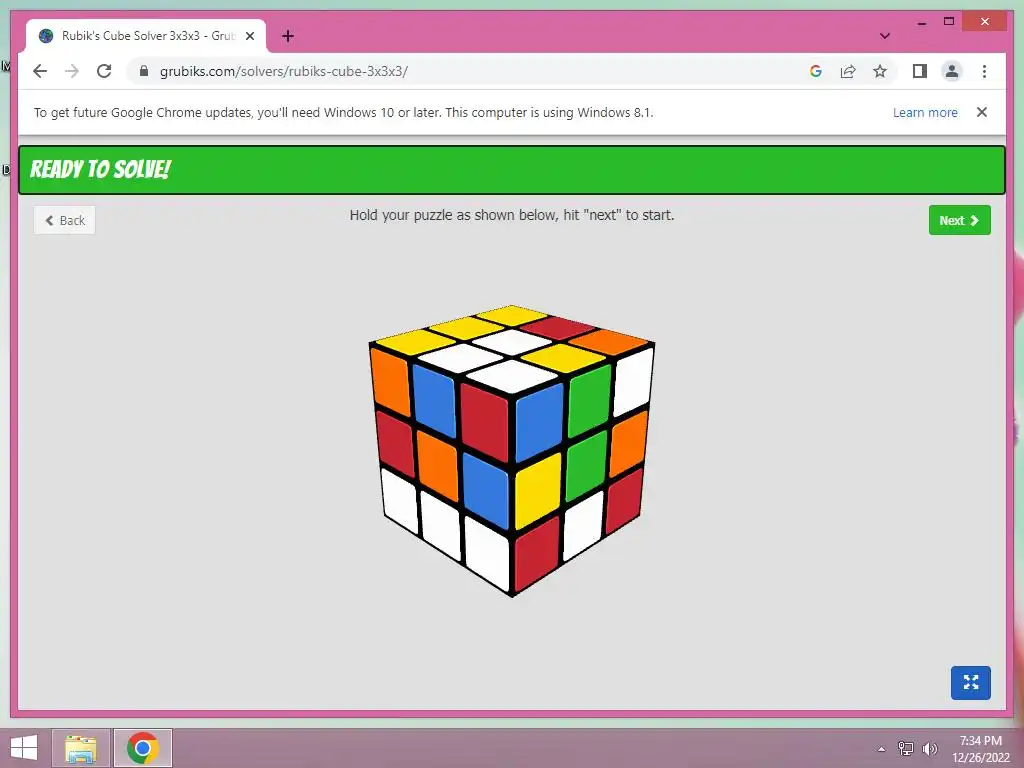Click the browser back arrow
Image resolution: width=1024 pixels, height=768 pixels.
pyautogui.click(x=40, y=71)
